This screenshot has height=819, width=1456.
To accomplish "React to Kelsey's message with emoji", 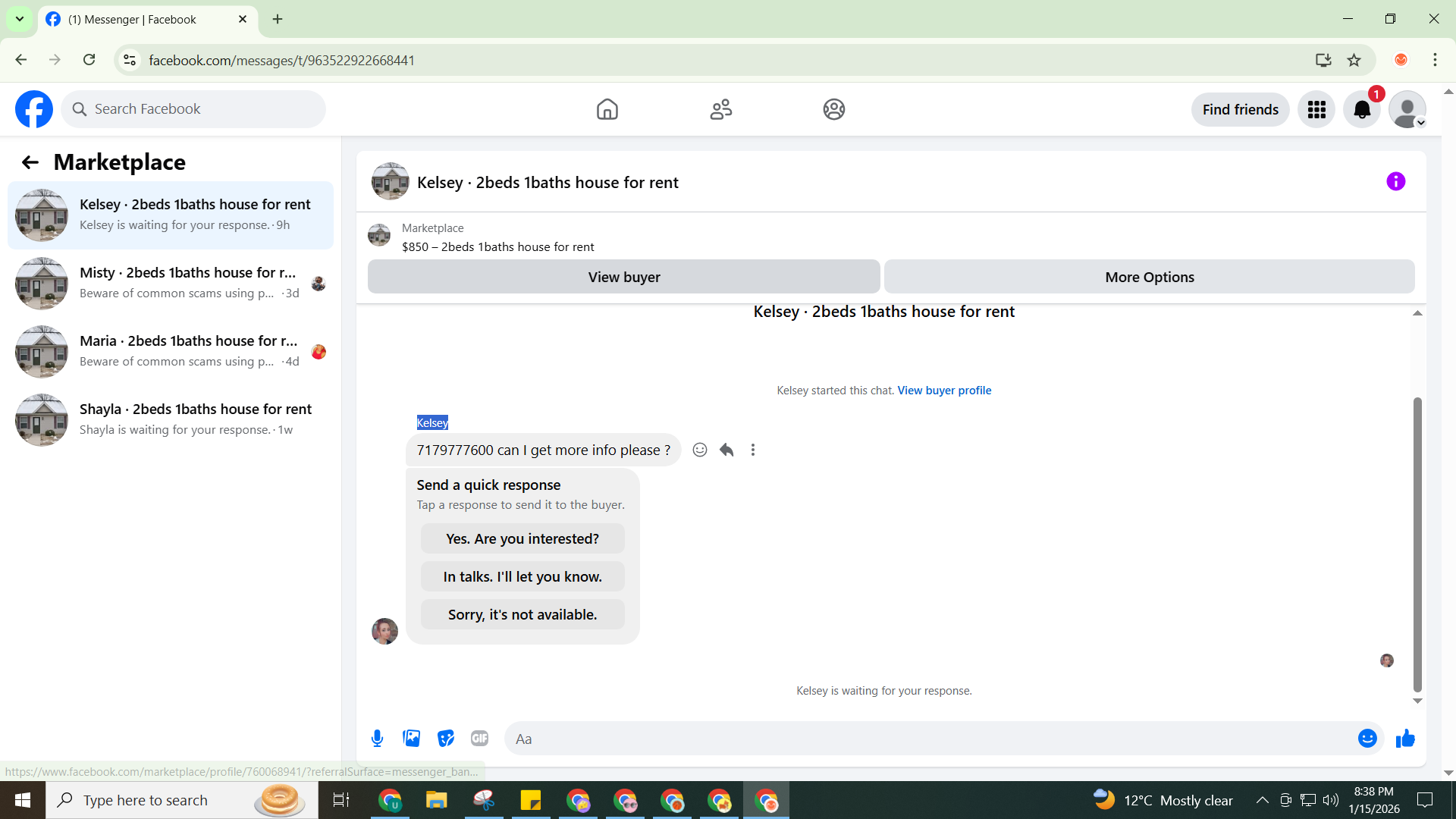I will click(700, 450).
